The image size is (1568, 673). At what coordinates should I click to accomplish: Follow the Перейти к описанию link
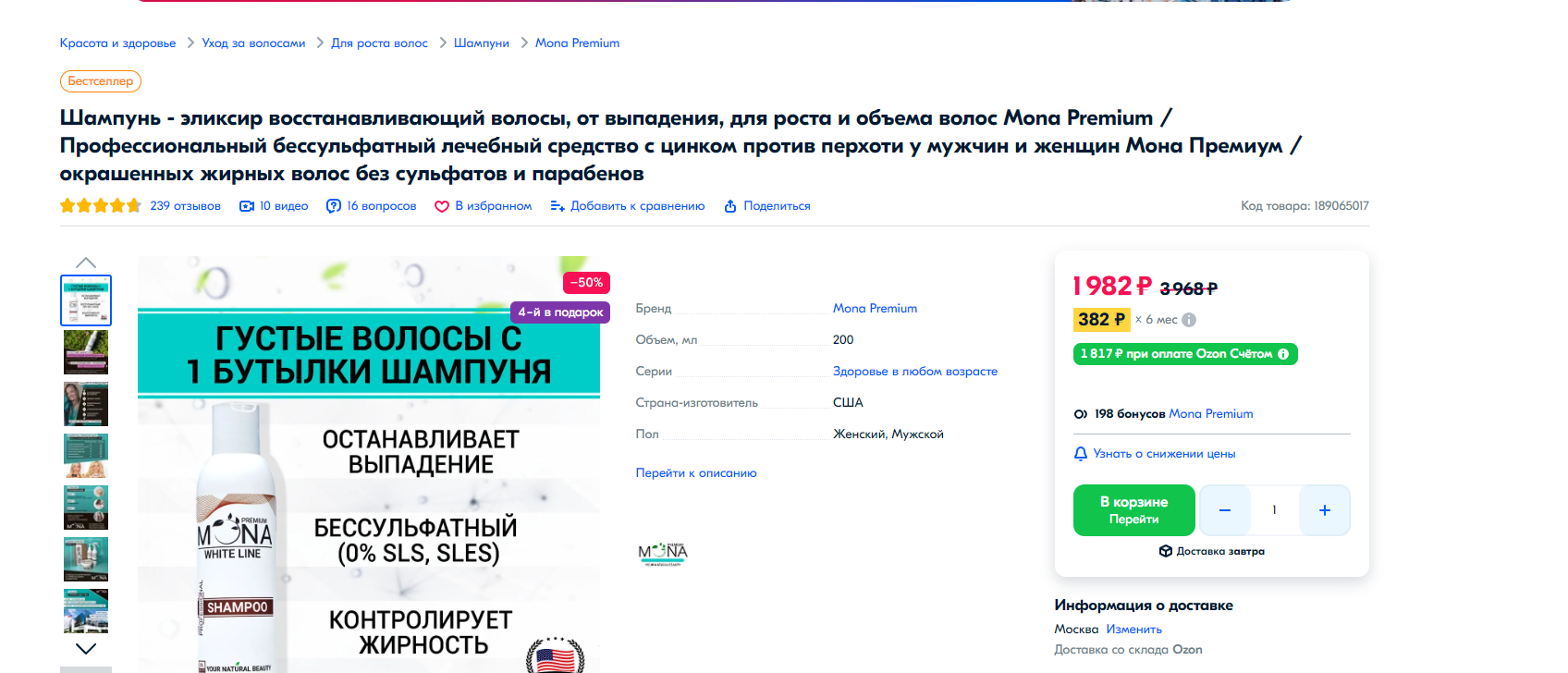pos(696,473)
